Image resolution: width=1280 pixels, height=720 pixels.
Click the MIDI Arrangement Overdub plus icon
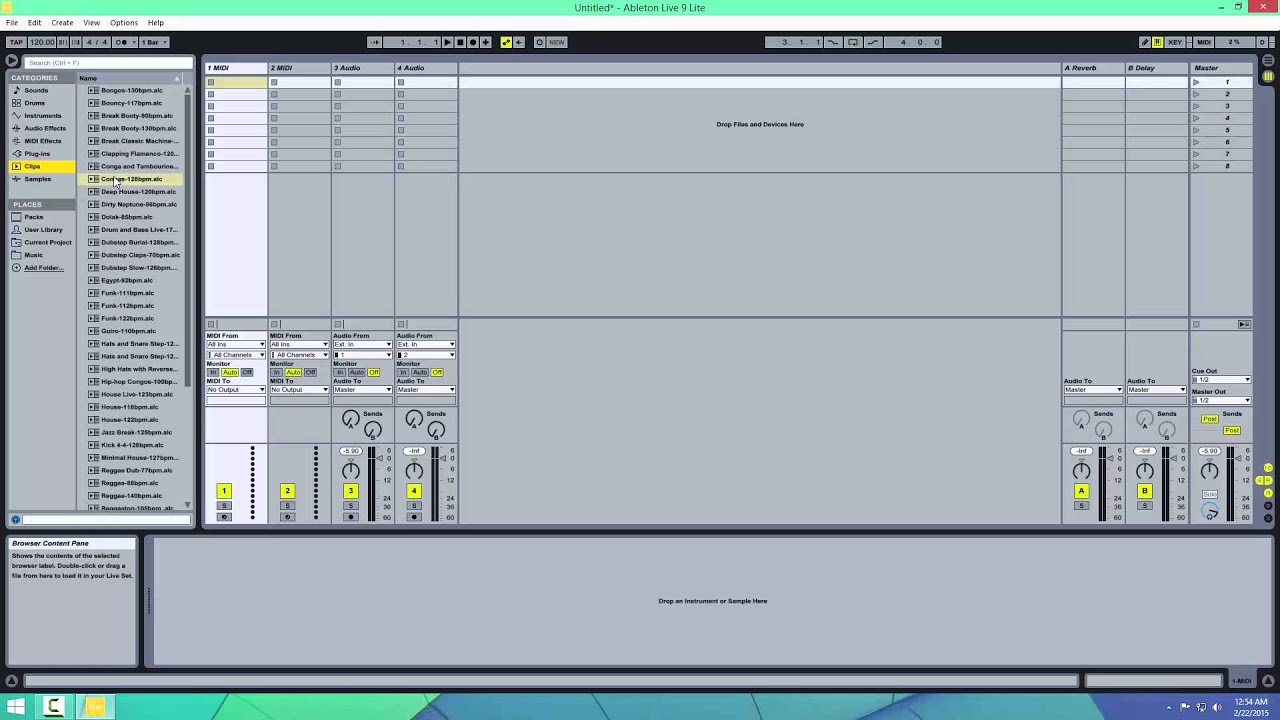485,42
